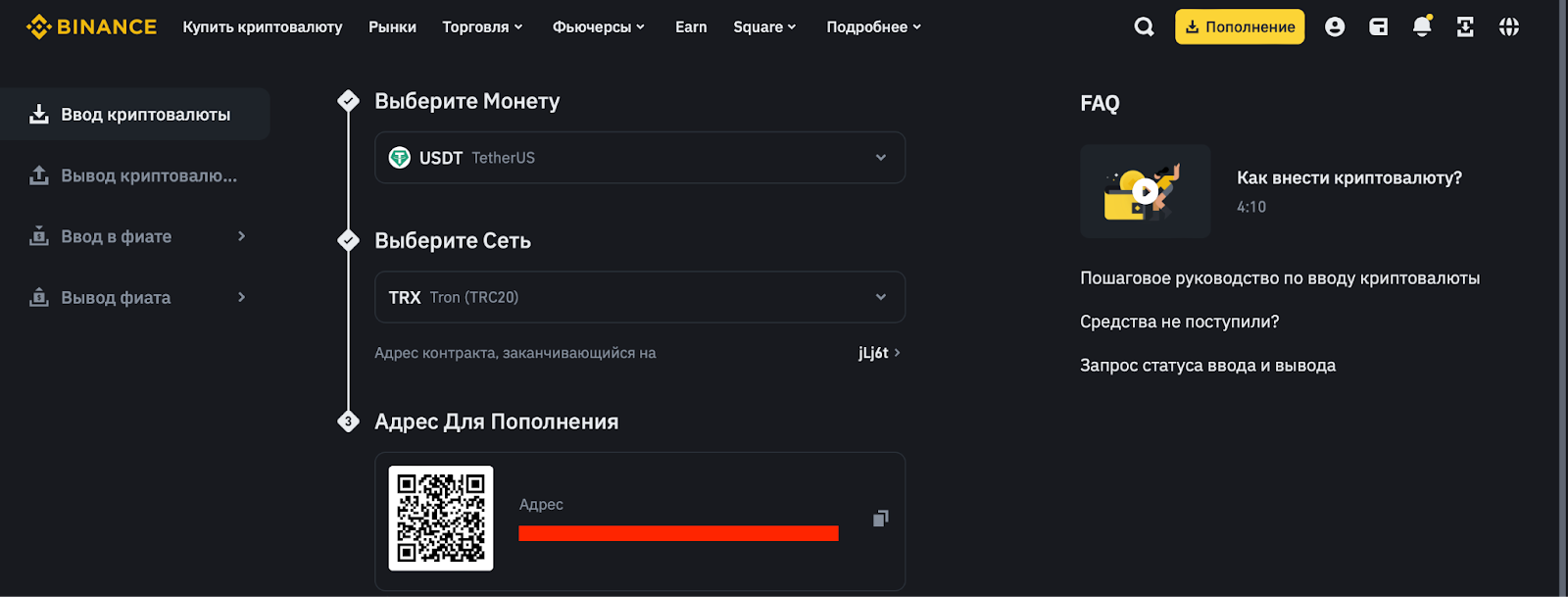Select the 'Earn' menu item
Viewport: 1568px width, 597px height.
691,26
